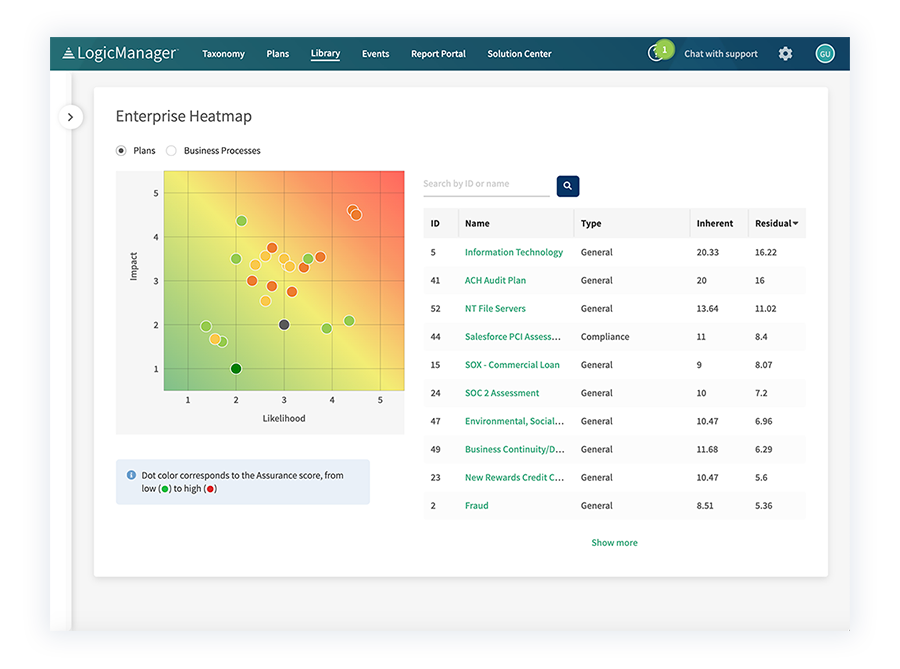Image resolution: width=900 pixels, height=669 pixels.
Task: Go to the Report Portal
Action: (437, 54)
